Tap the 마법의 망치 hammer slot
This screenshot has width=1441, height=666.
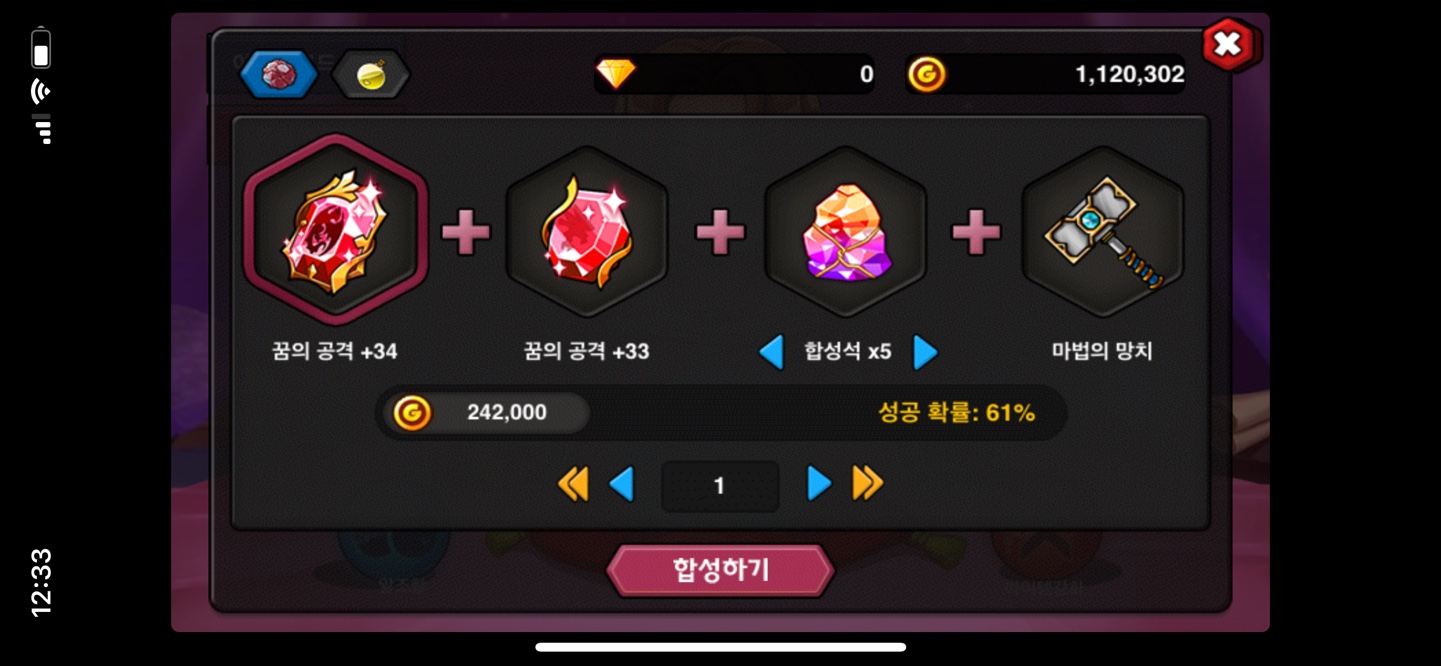pos(1103,232)
